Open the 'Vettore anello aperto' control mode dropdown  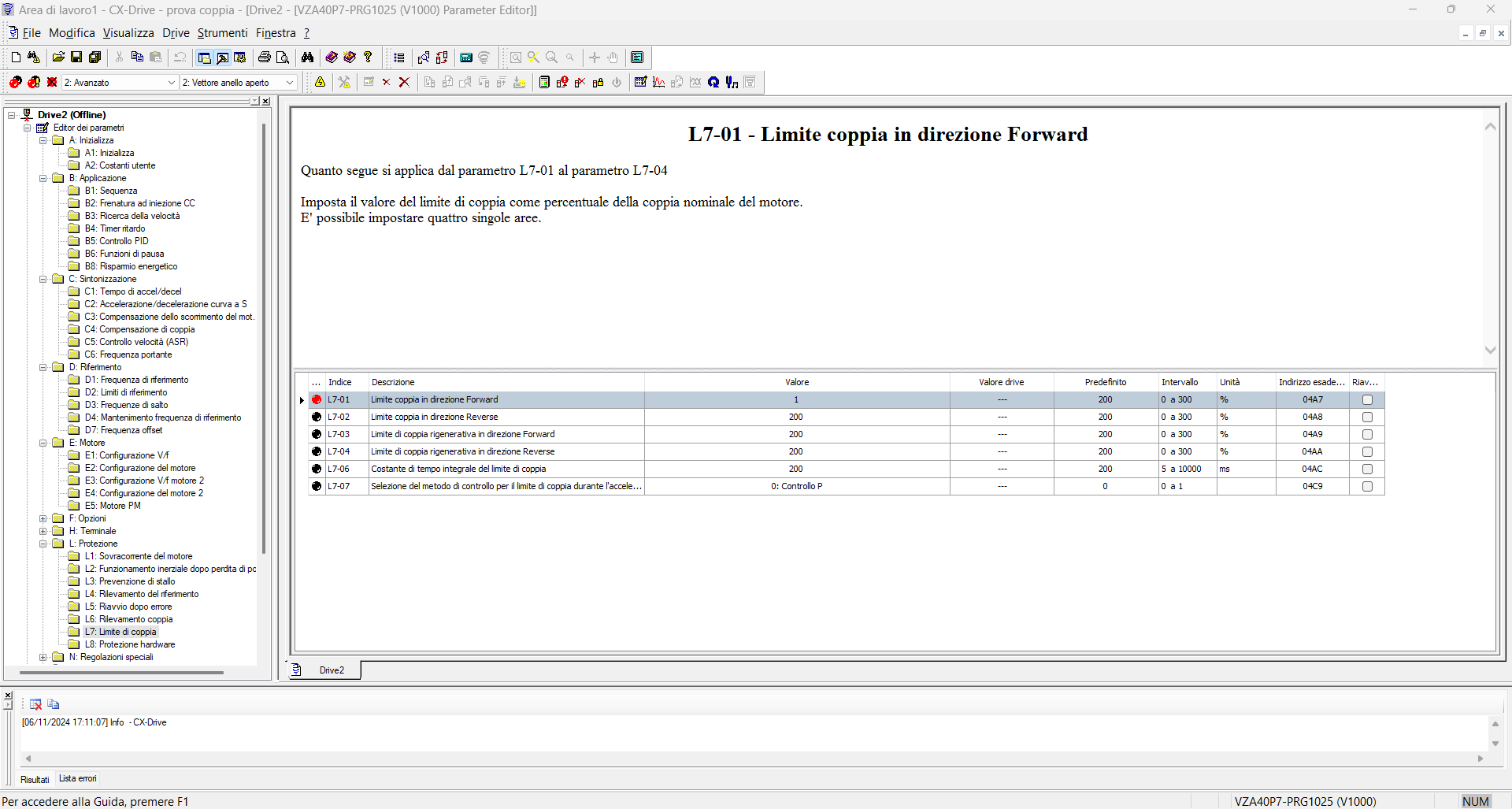[239, 83]
